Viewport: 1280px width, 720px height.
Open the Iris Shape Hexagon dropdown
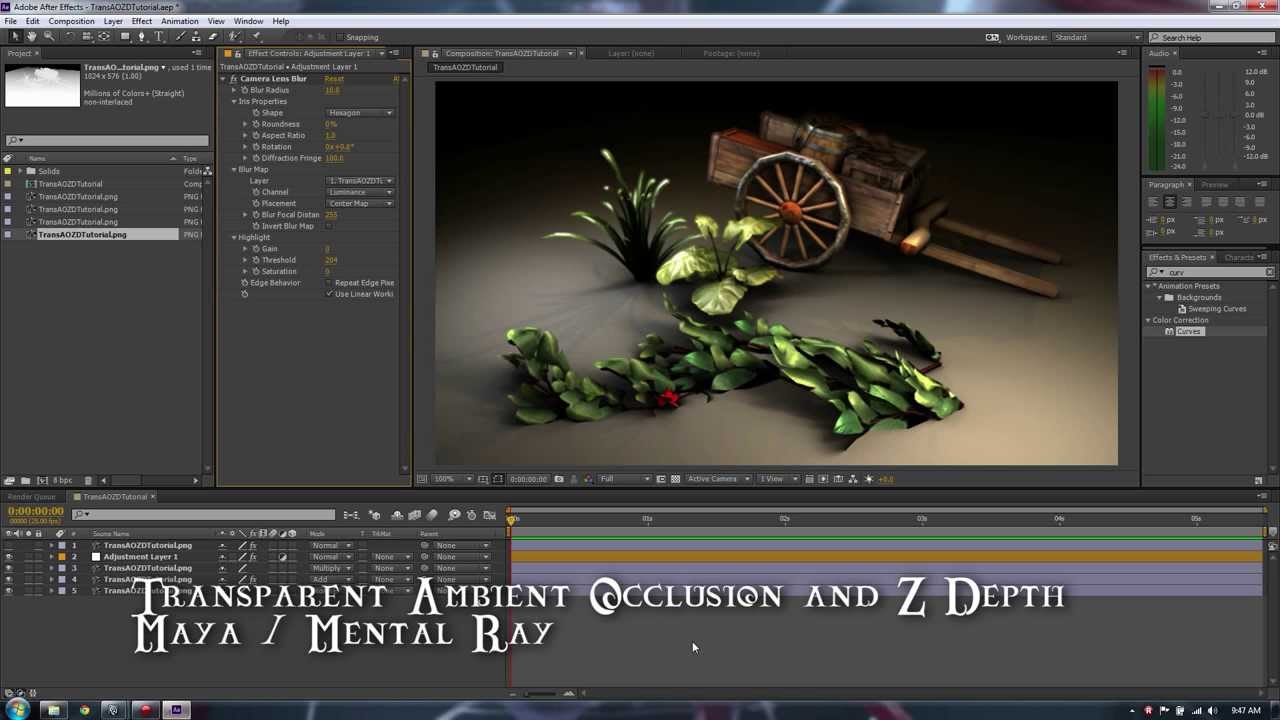[360, 113]
